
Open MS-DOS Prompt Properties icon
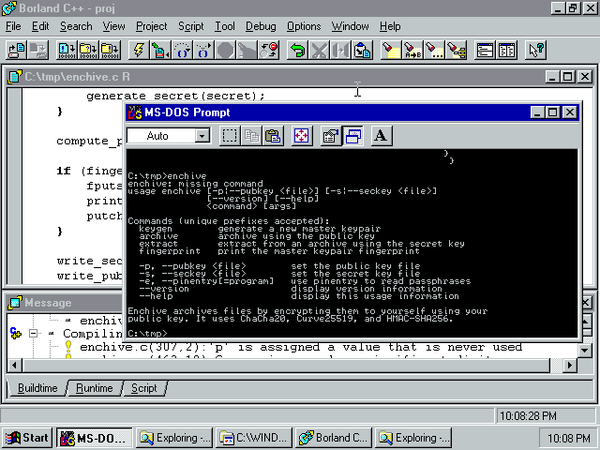click(331, 136)
